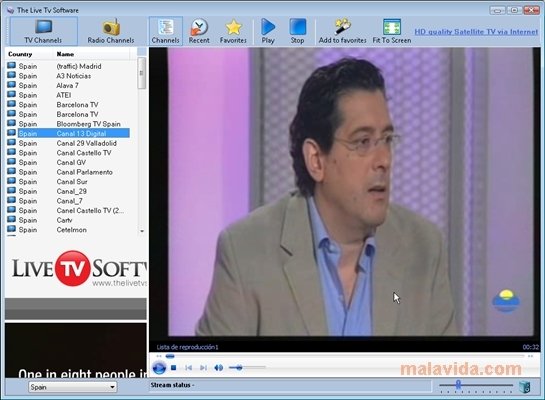Select the A3 Noticias channel
Viewport: 545px width, 400px height.
tap(74, 76)
